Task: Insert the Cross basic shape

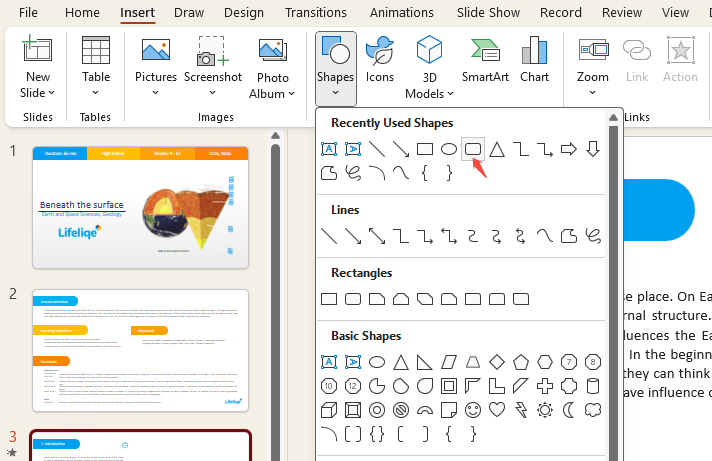Action: 545,386
